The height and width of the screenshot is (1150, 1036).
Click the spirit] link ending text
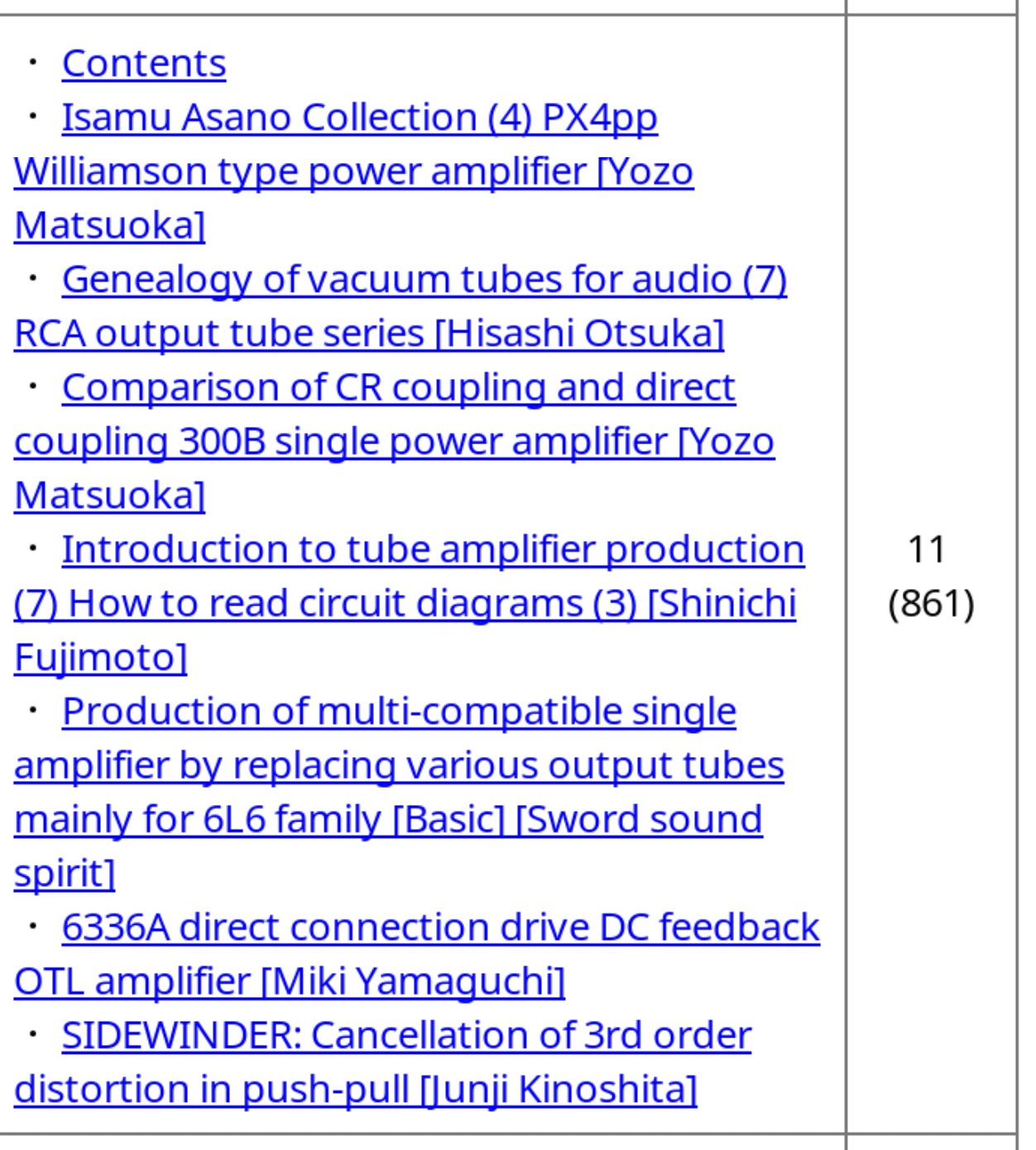point(65,874)
